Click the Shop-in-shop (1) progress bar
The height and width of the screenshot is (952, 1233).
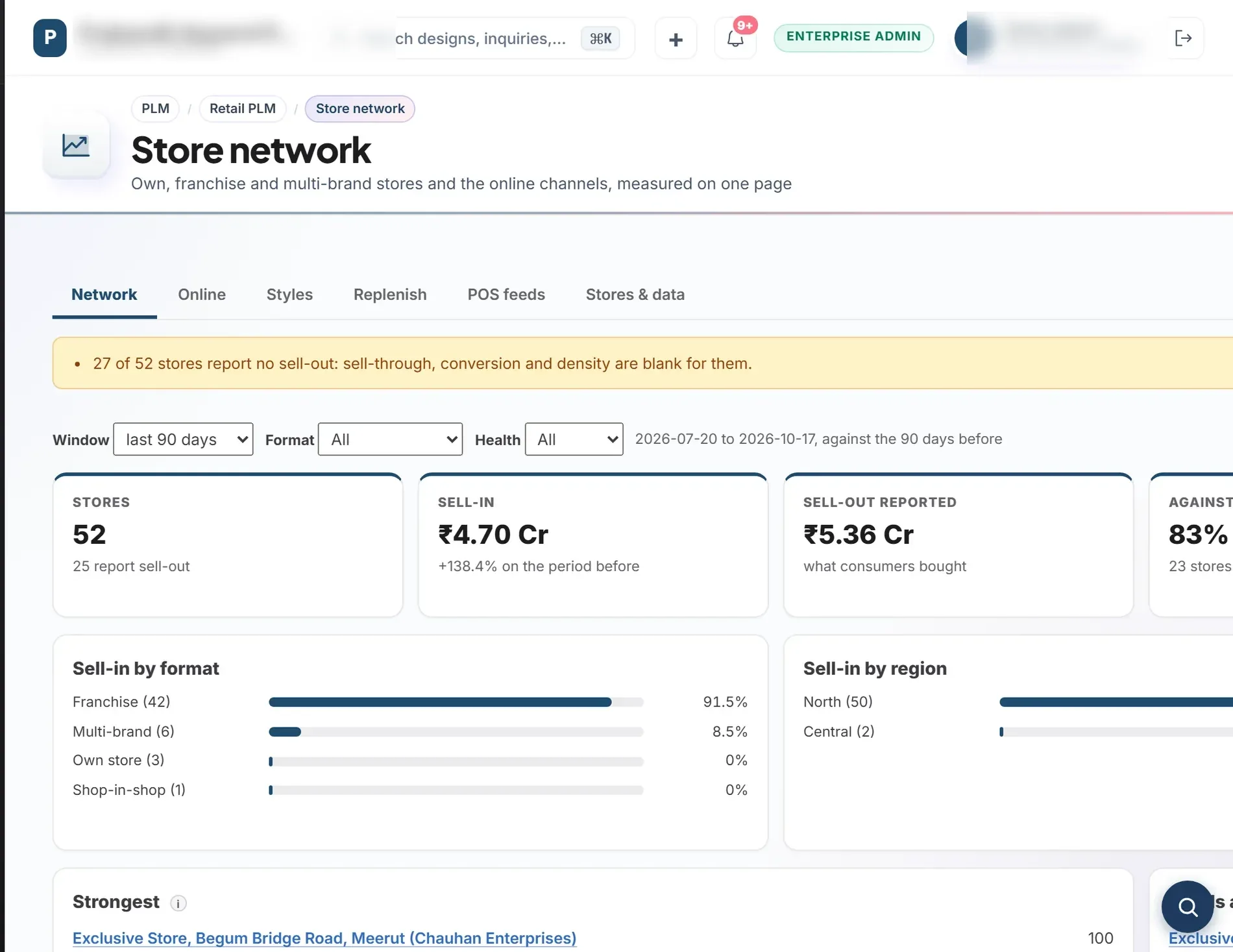point(456,790)
